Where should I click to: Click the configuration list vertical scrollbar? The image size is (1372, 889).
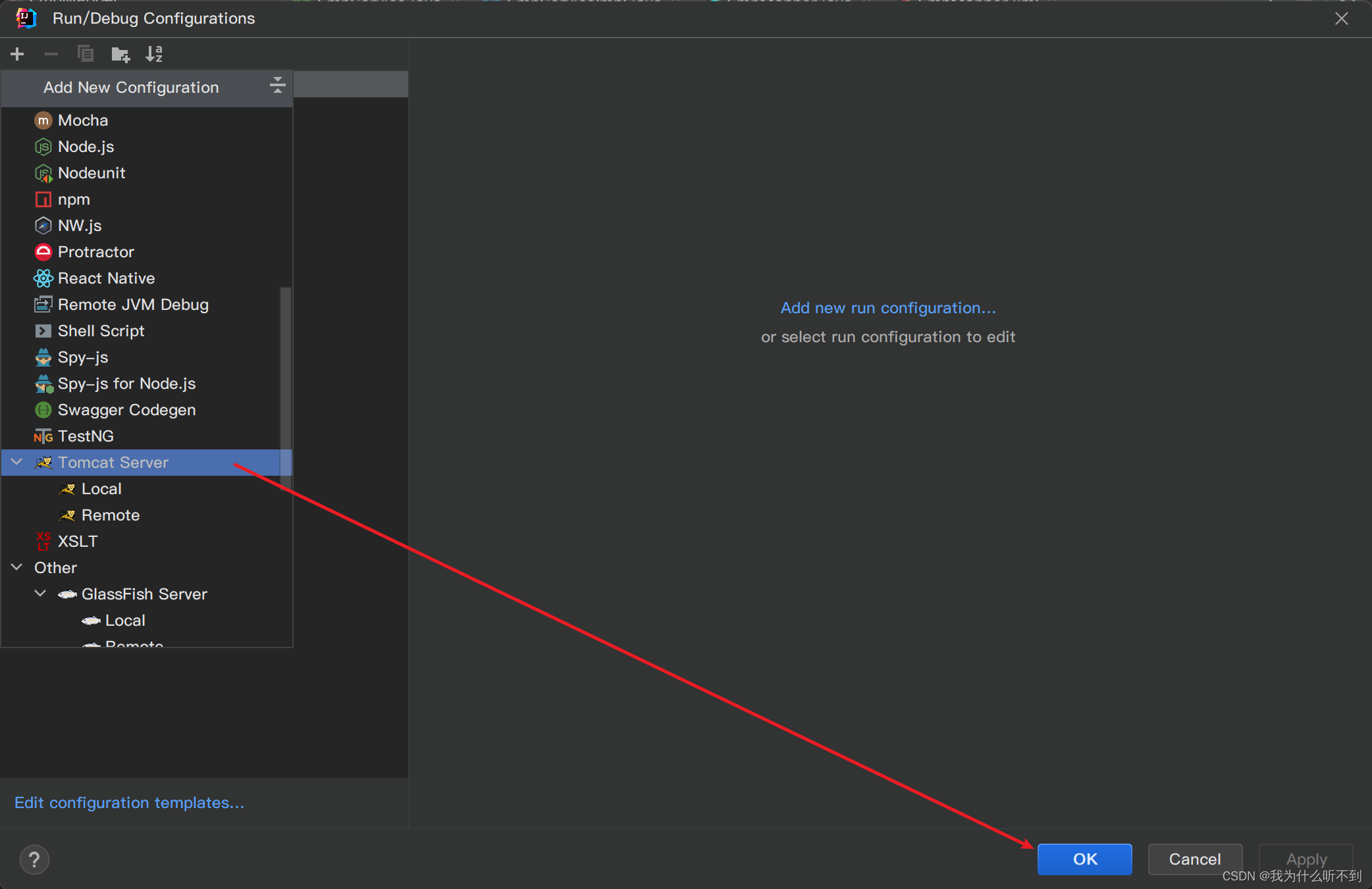pyautogui.click(x=286, y=388)
